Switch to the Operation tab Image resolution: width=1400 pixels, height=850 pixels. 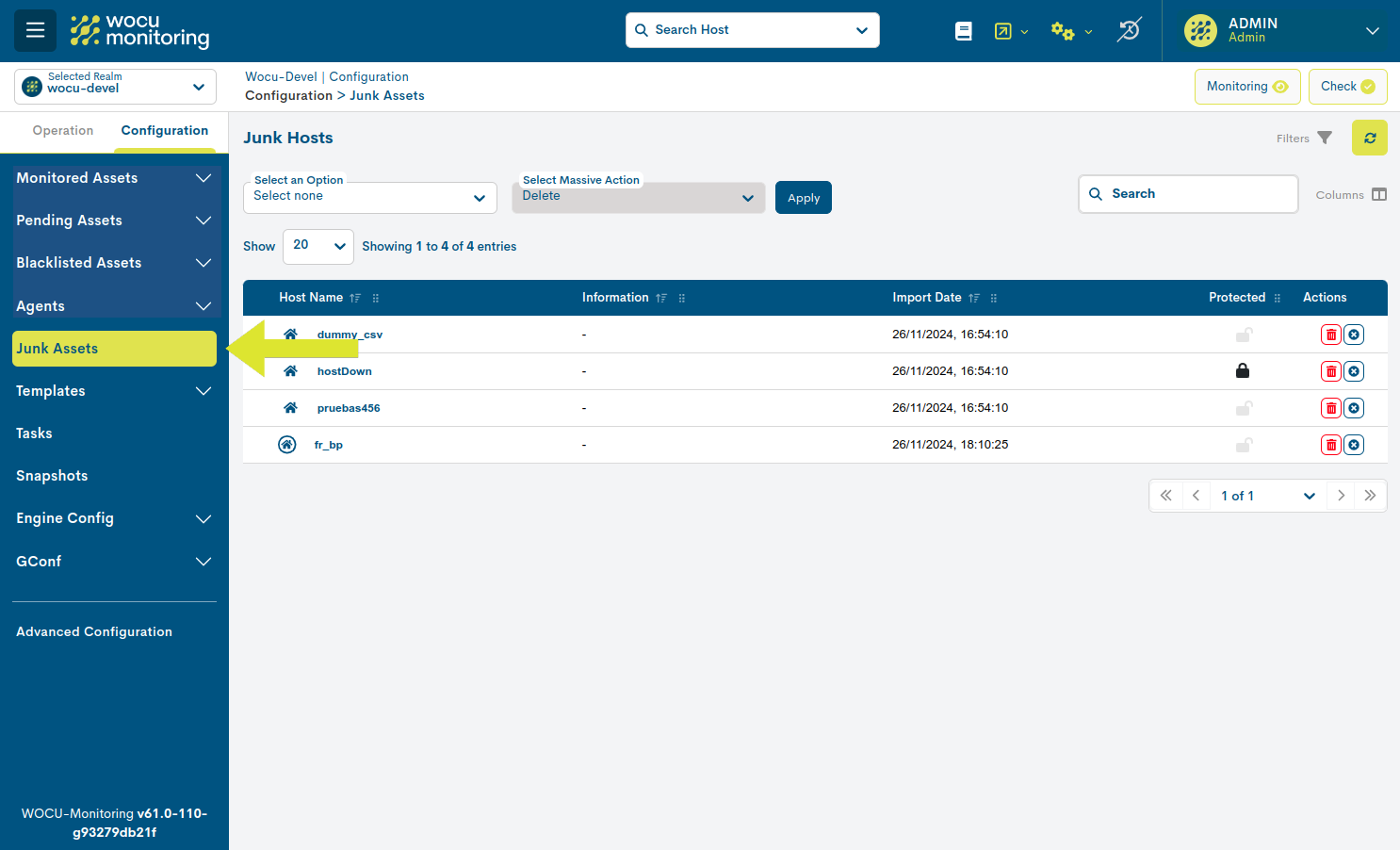(63, 131)
